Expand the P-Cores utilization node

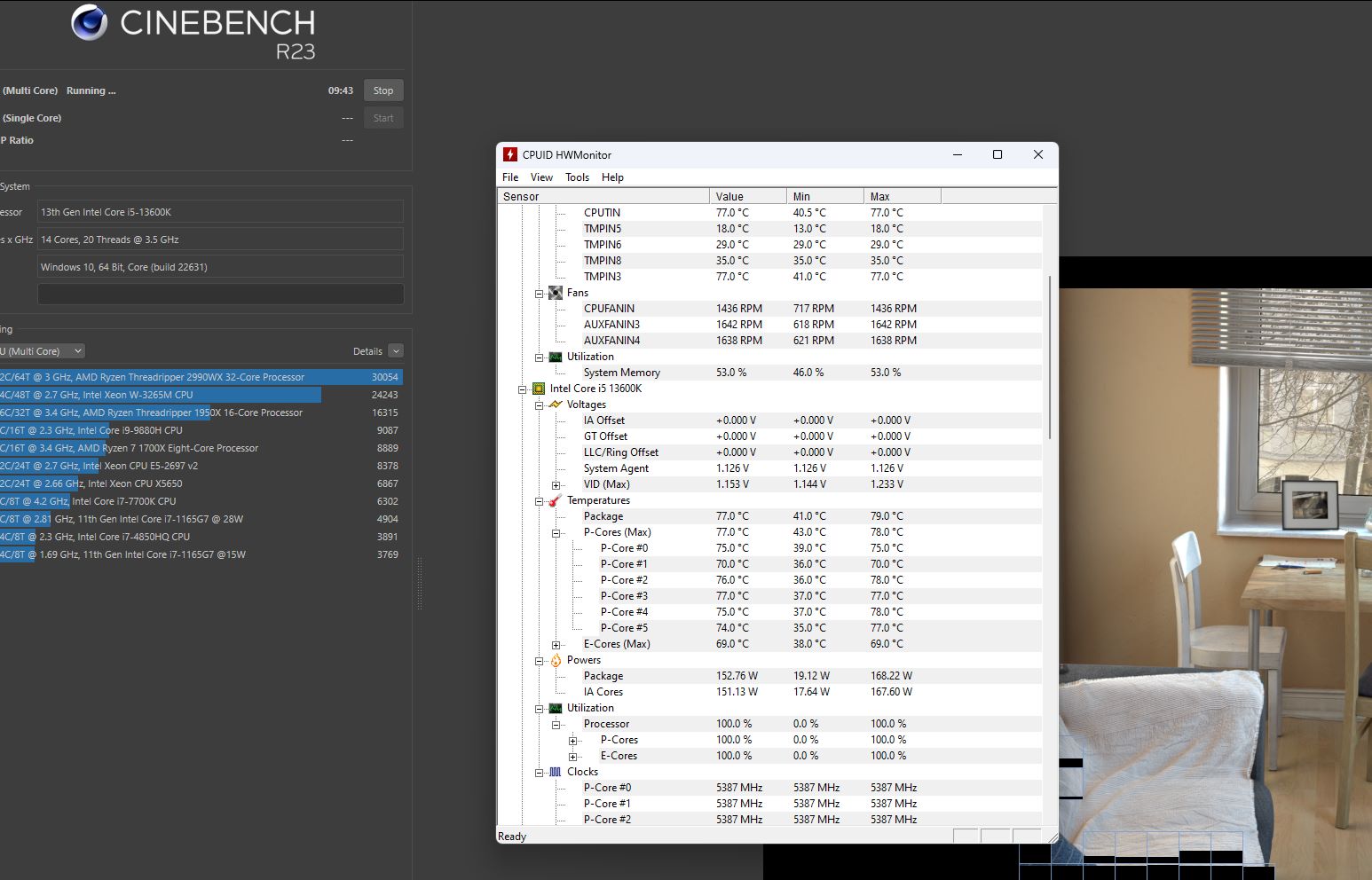pos(572,741)
